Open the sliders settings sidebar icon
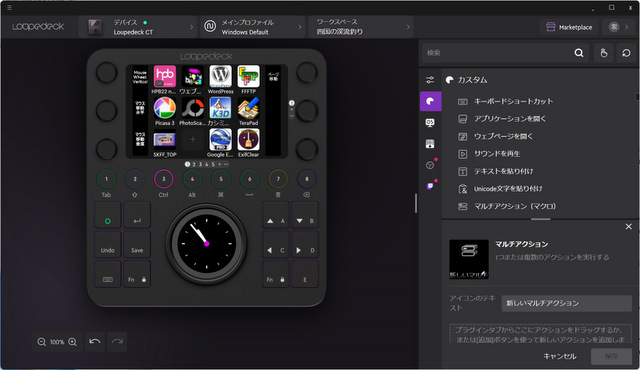640x370 pixels. (x=430, y=80)
